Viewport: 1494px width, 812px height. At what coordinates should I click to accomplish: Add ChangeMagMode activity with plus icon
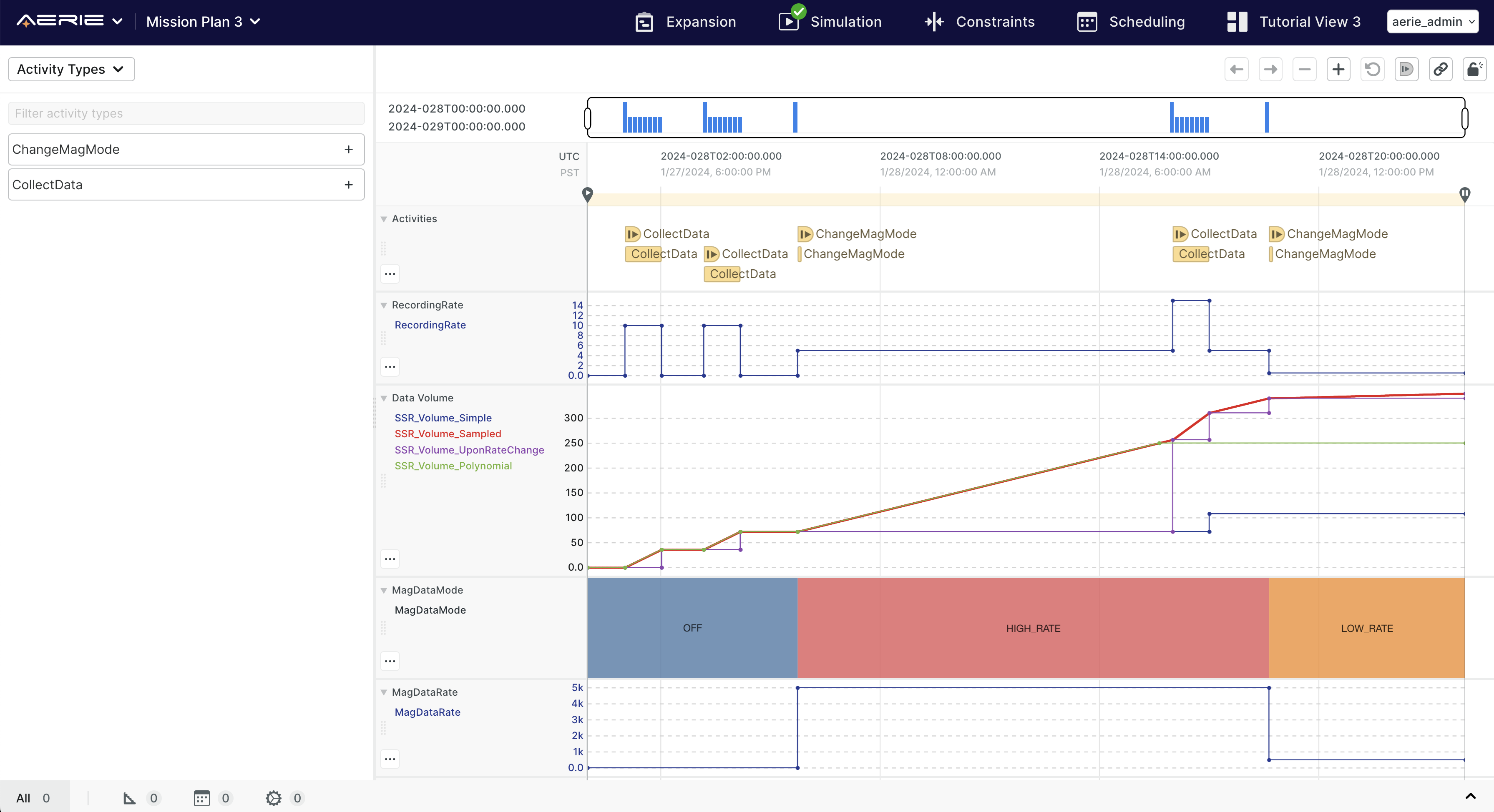click(349, 150)
